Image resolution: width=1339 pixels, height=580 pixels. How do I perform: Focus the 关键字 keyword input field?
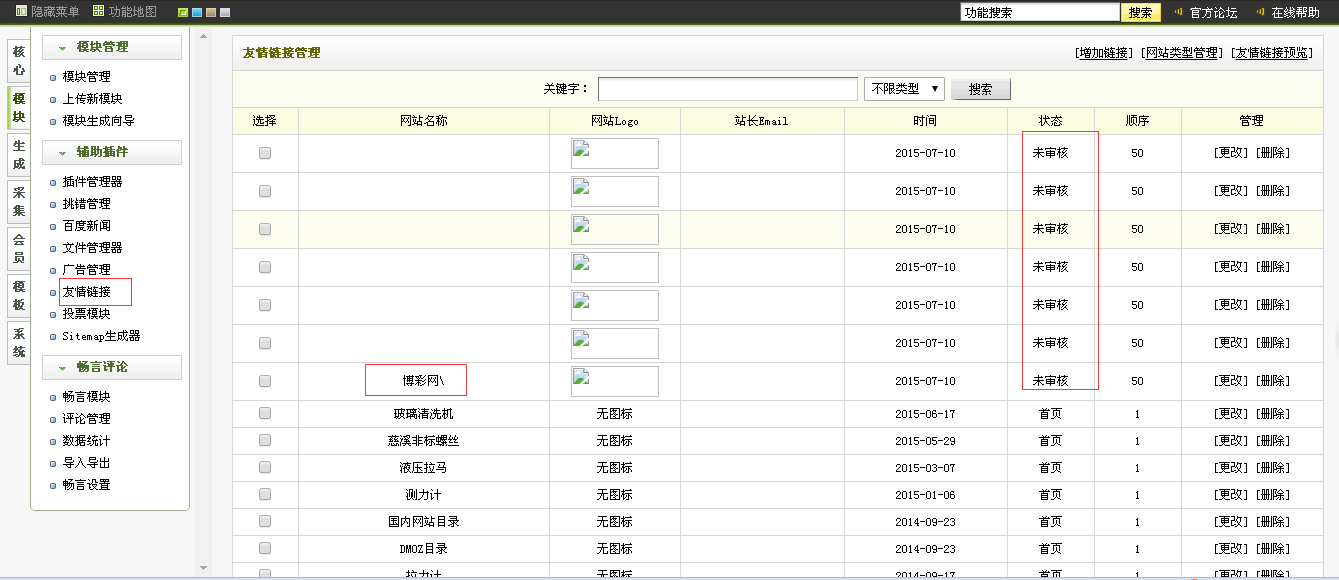(x=727, y=89)
